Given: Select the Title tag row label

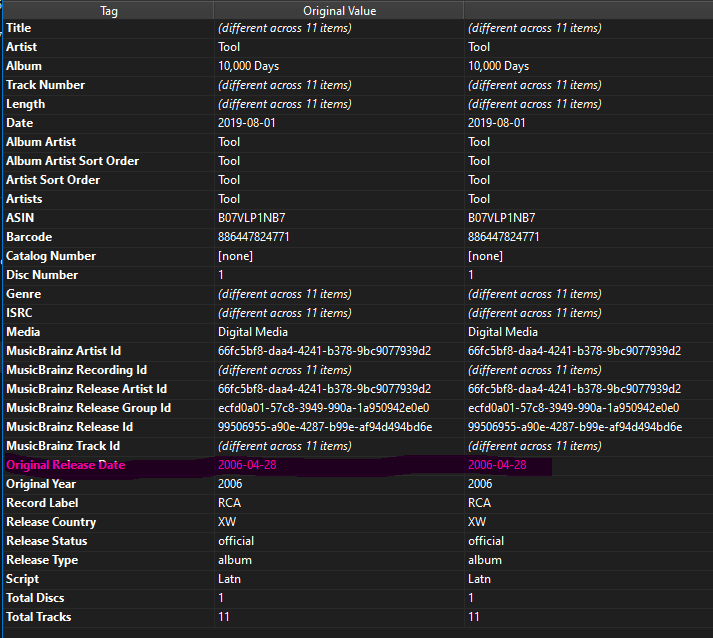Looking at the screenshot, I should coord(19,28).
